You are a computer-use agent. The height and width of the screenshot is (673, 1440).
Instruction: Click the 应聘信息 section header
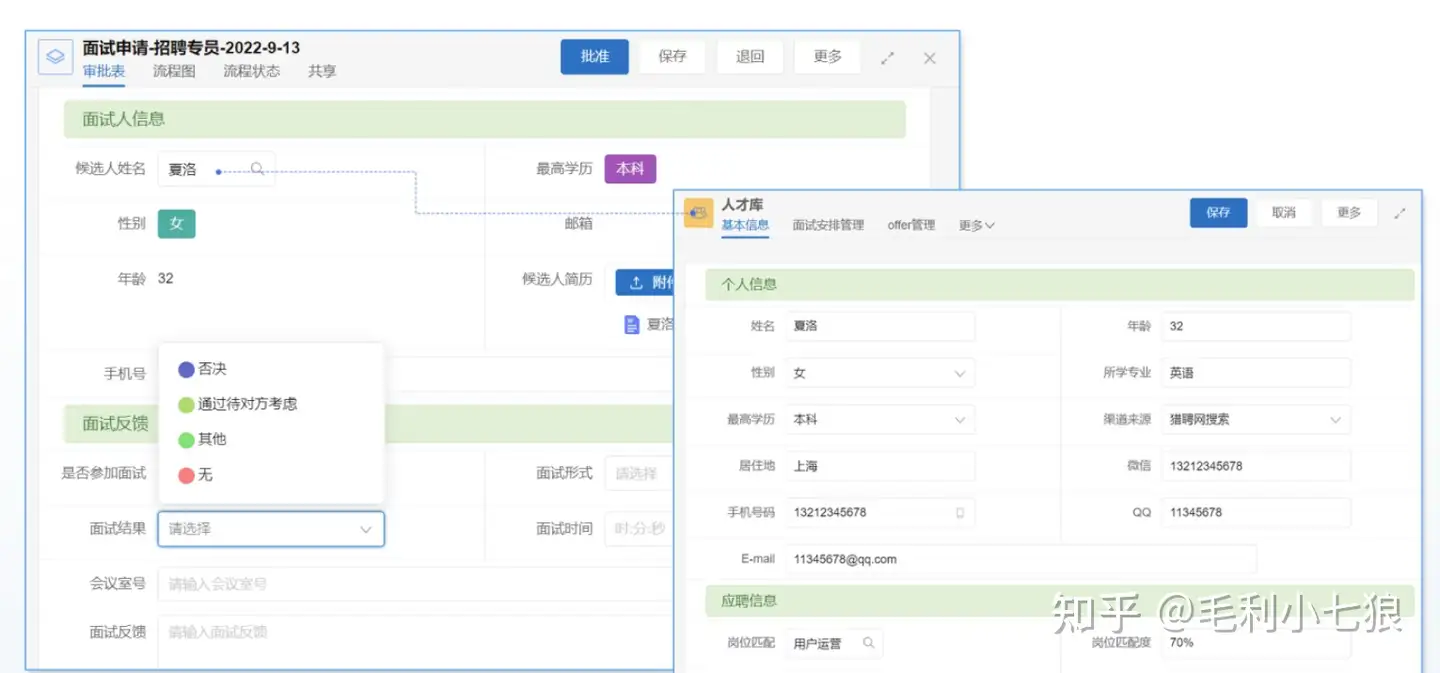pyautogui.click(x=1060, y=601)
